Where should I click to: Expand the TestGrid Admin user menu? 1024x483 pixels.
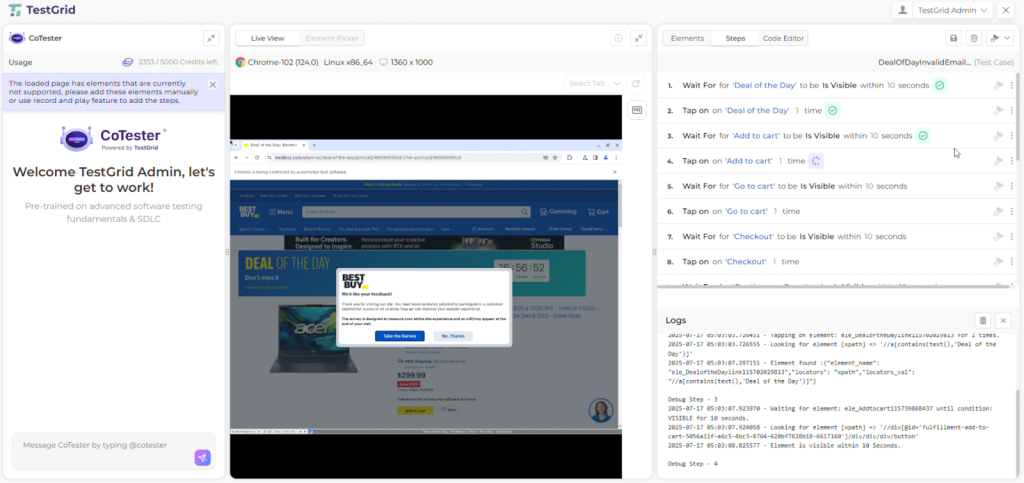[944, 10]
